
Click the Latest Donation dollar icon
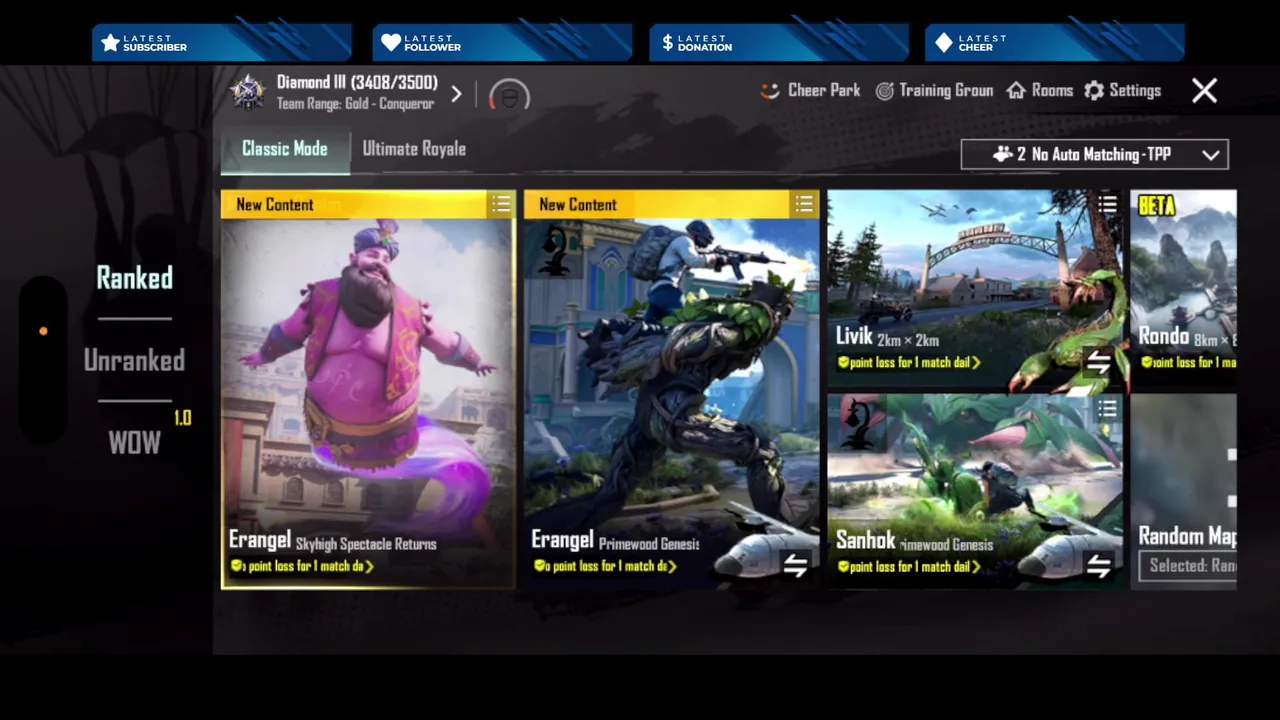click(667, 43)
